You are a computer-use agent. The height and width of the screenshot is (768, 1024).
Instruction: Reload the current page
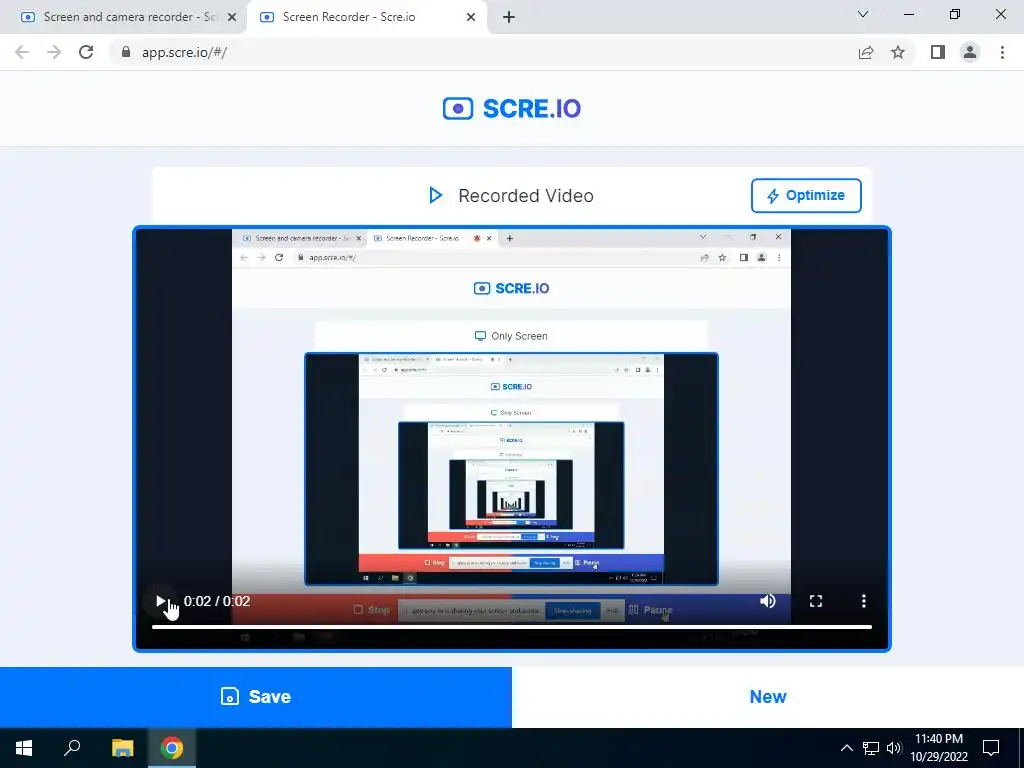point(86,52)
